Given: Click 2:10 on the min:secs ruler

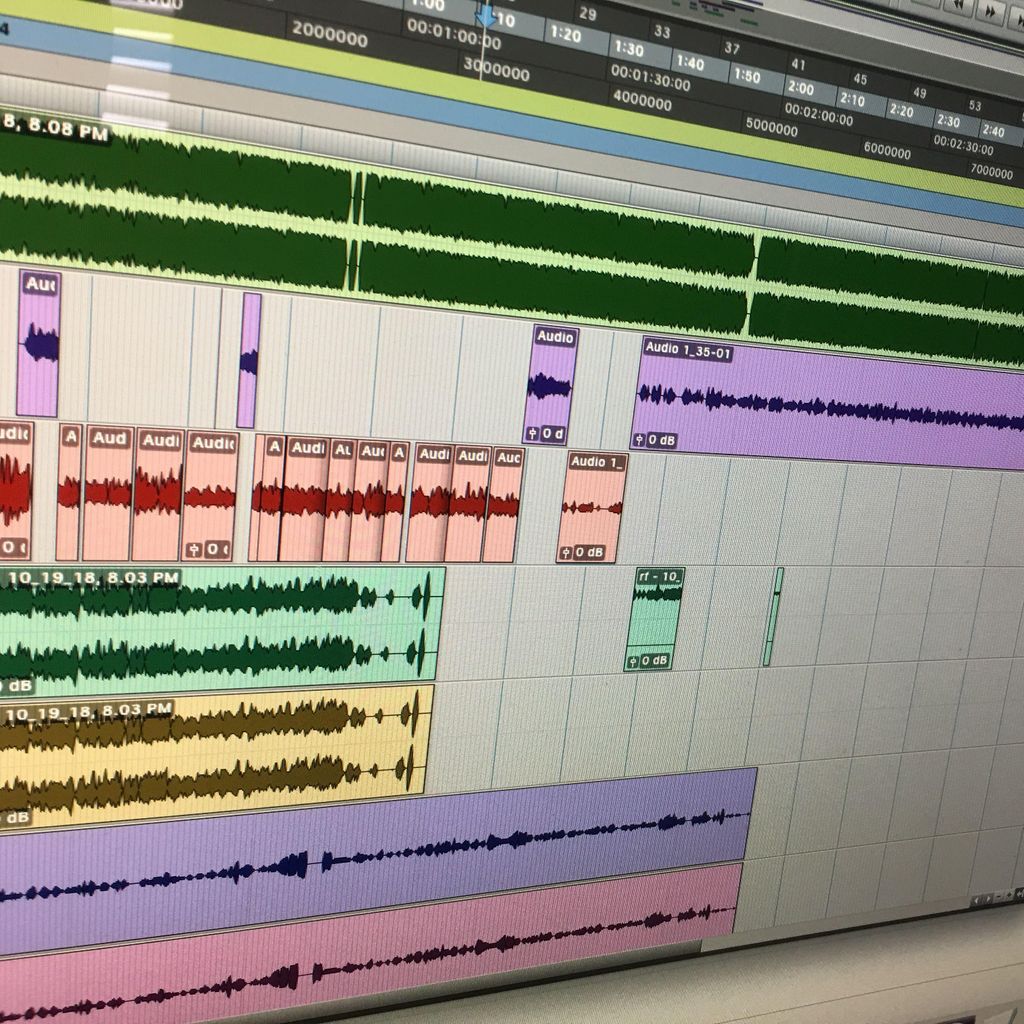Looking at the screenshot, I should (852, 100).
